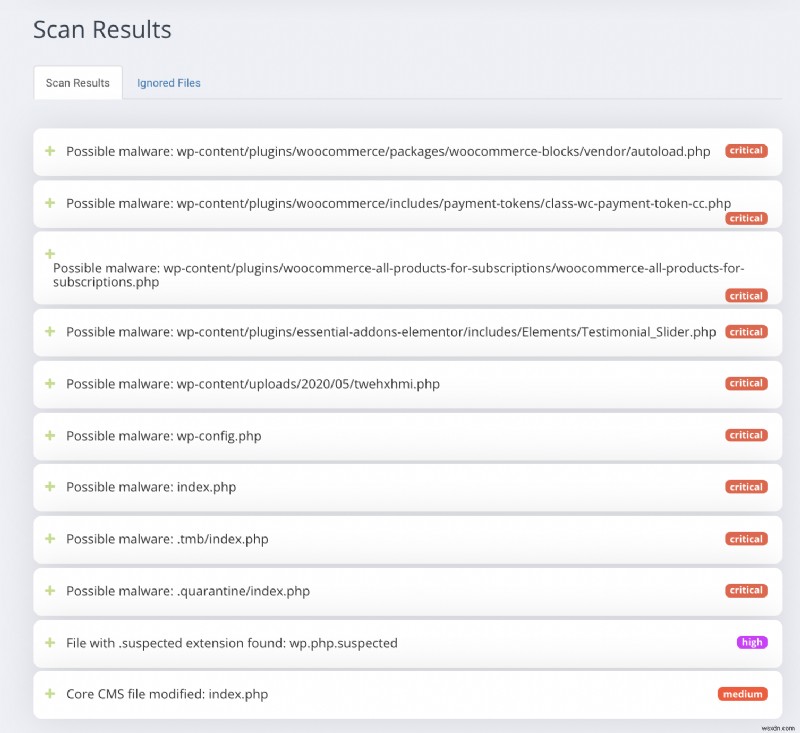Click critical badge on autoload.php result
This screenshot has width=800, height=733.
click(746, 151)
